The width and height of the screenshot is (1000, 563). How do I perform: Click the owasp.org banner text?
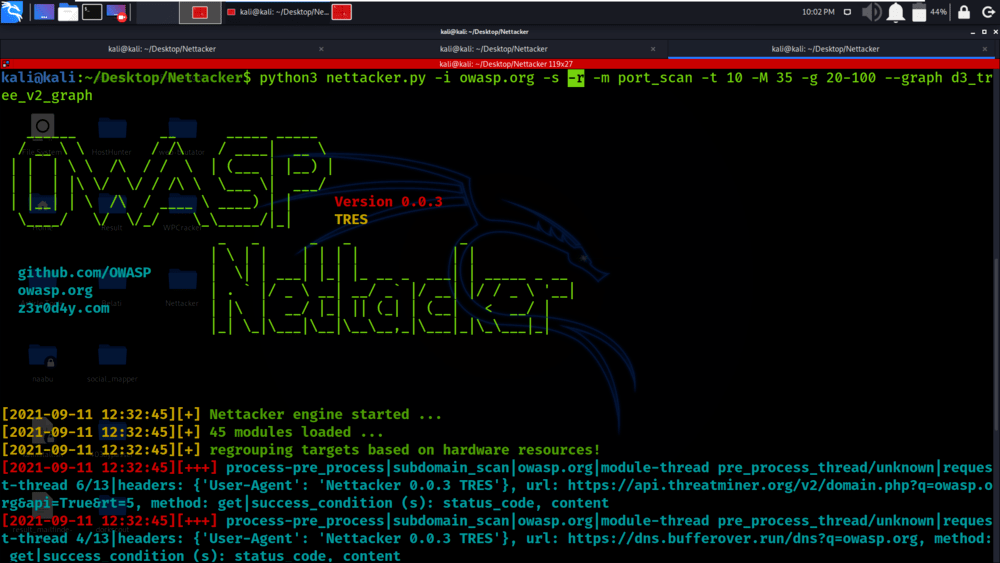click(x=55, y=291)
